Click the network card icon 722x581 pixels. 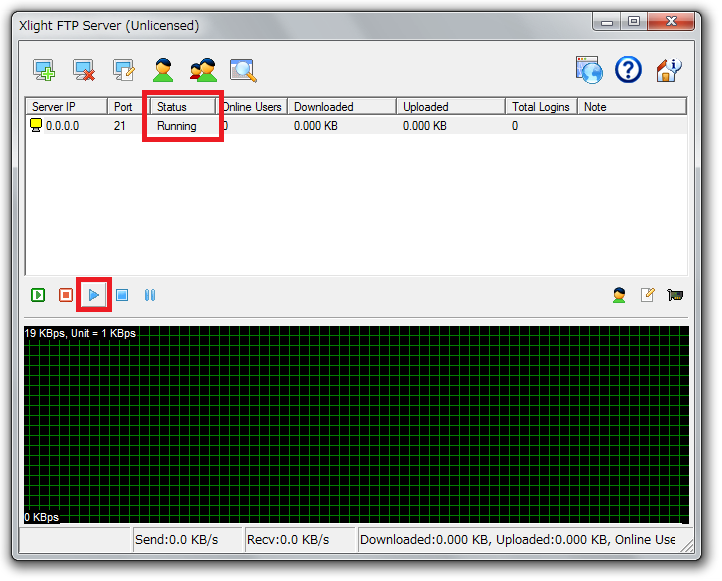[x=675, y=295]
